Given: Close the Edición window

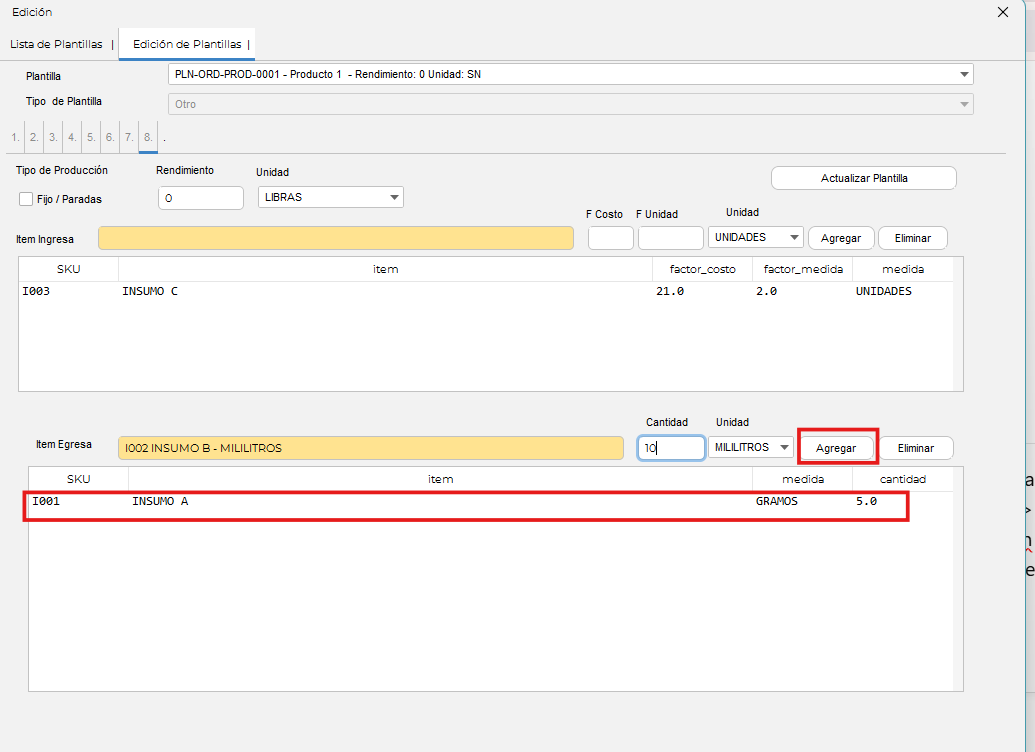Looking at the screenshot, I should tap(1003, 12).
